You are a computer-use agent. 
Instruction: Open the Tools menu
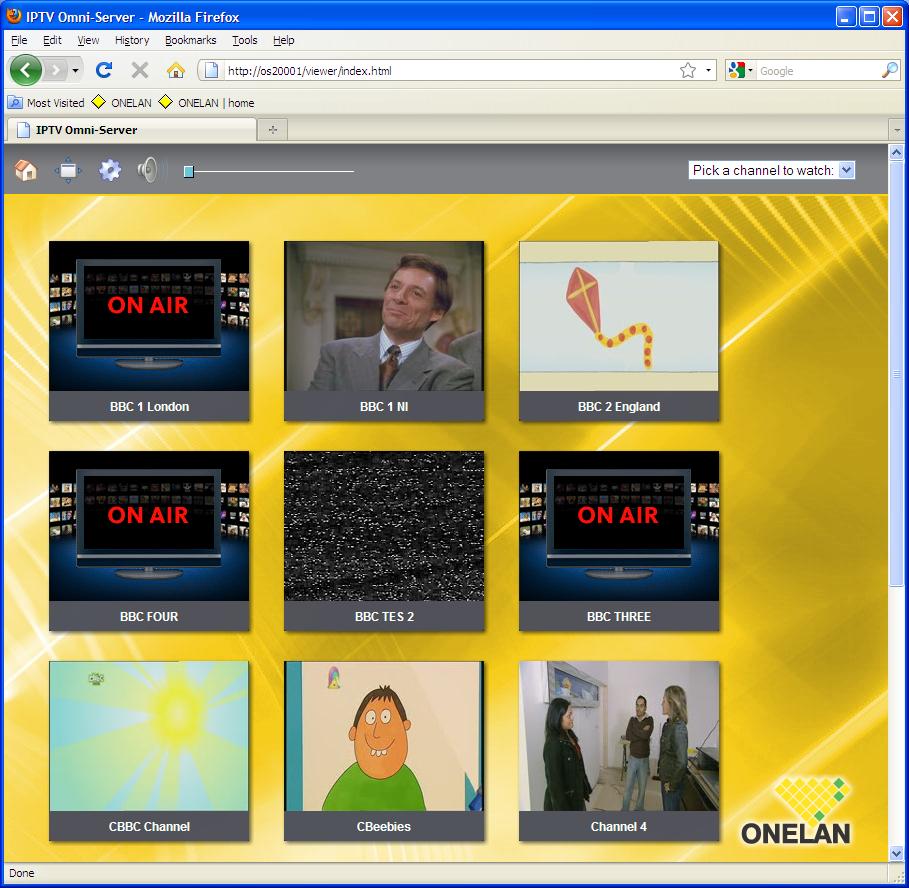click(245, 40)
